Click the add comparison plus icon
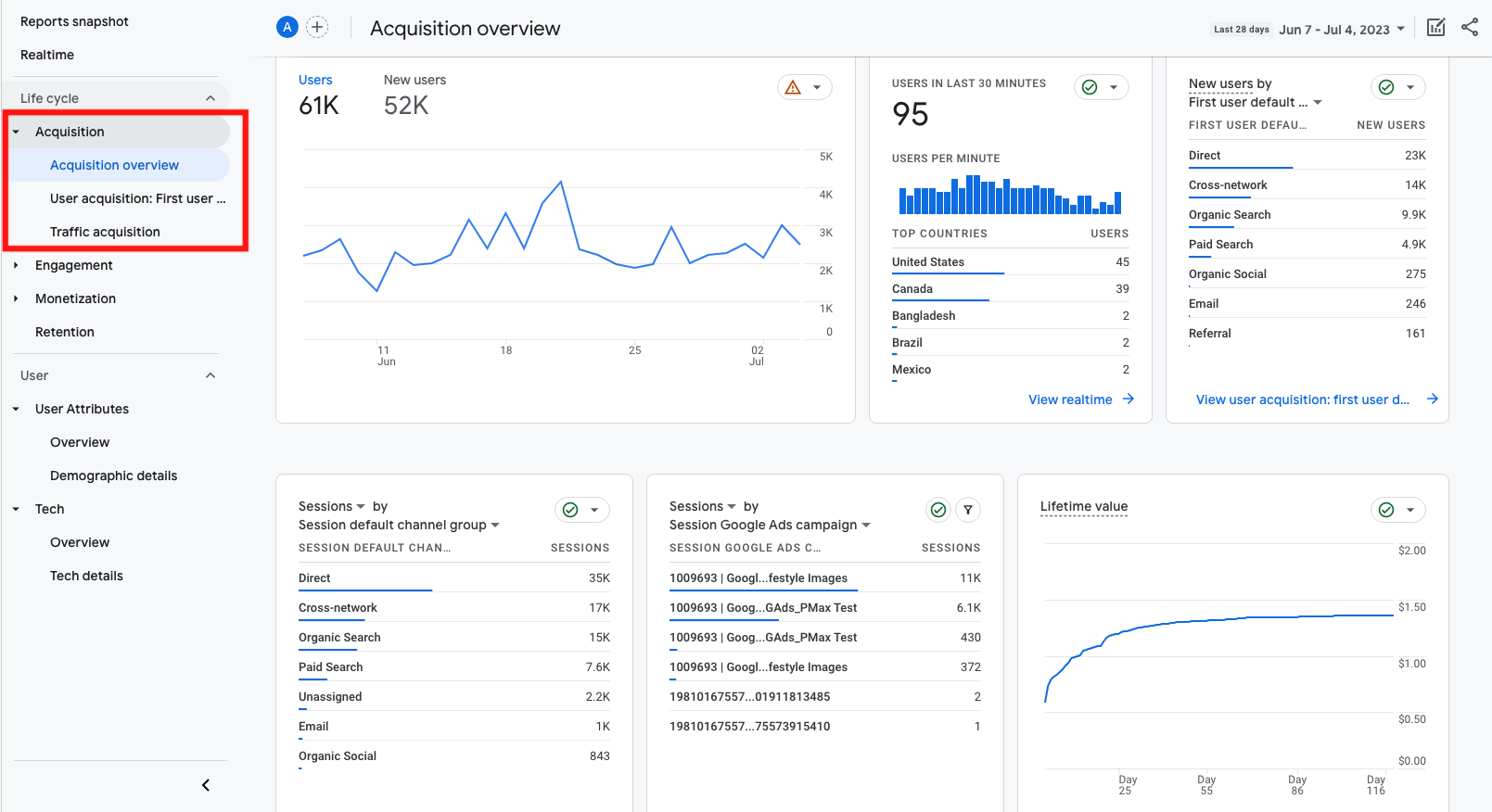 (317, 27)
